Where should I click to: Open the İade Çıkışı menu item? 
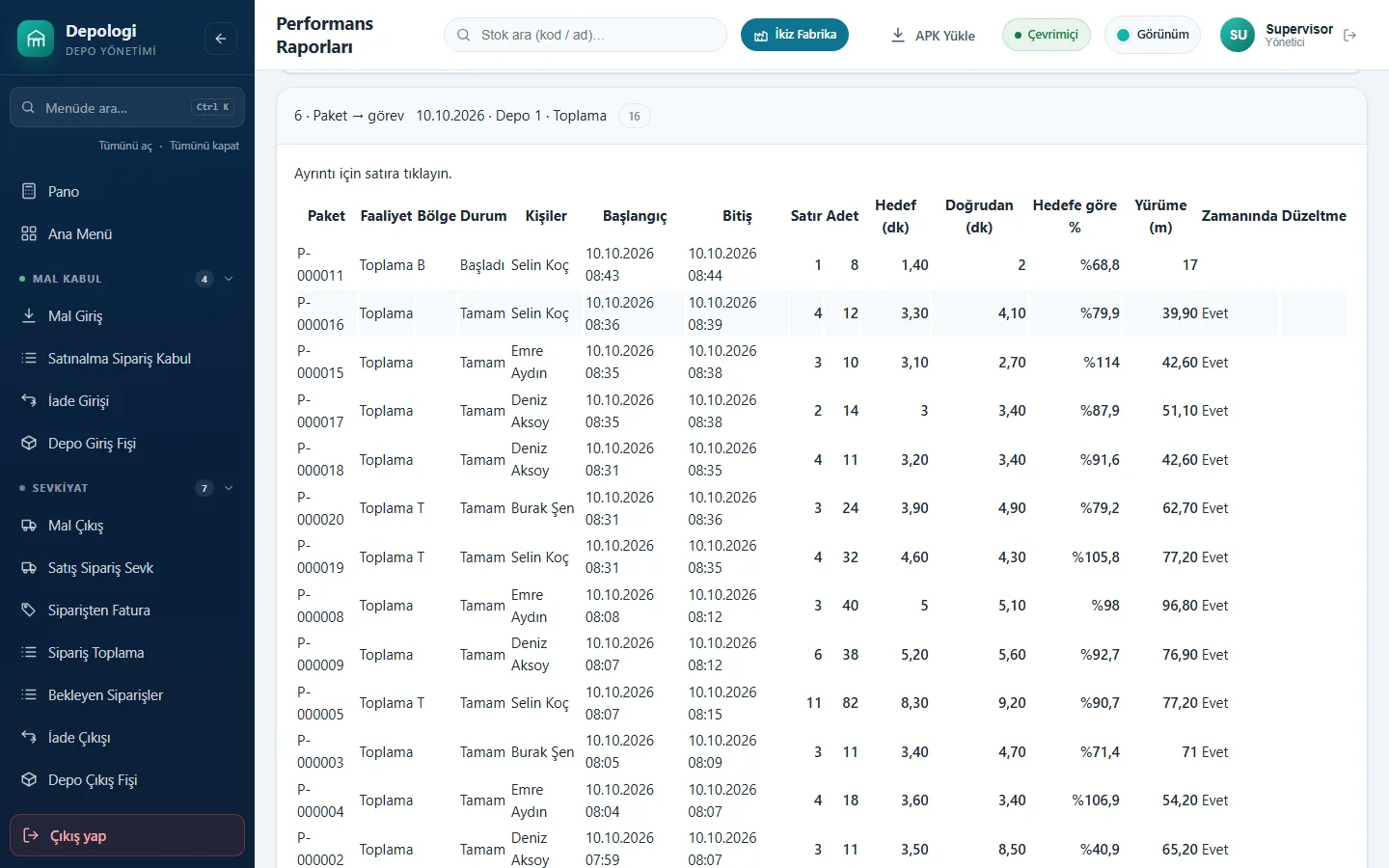(x=127, y=738)
